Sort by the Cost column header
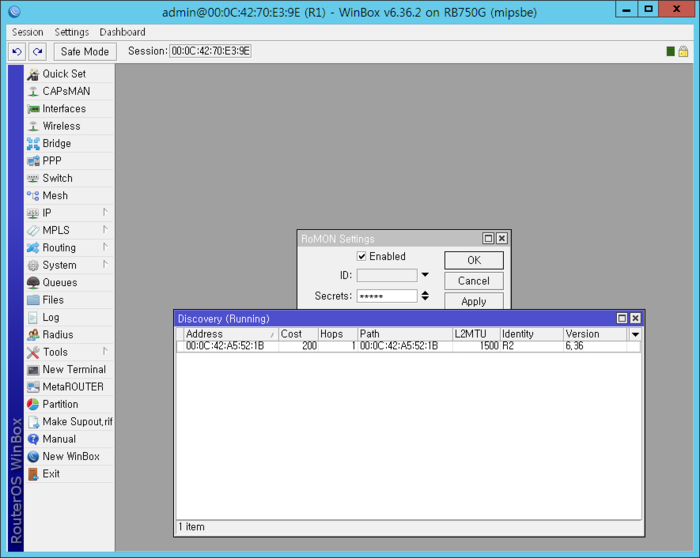 [x=298, y=334]
